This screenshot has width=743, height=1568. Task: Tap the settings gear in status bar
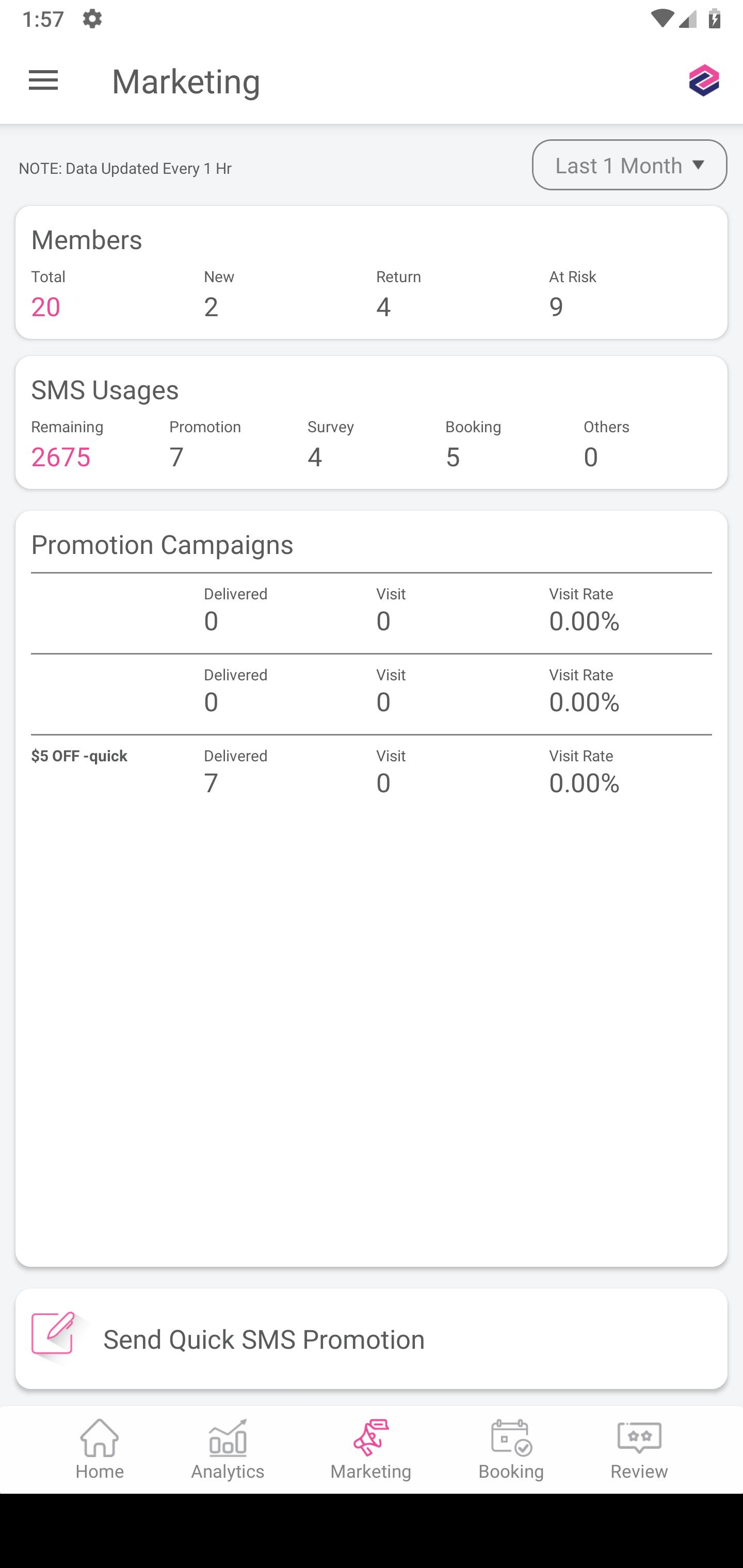pos(92,19)
